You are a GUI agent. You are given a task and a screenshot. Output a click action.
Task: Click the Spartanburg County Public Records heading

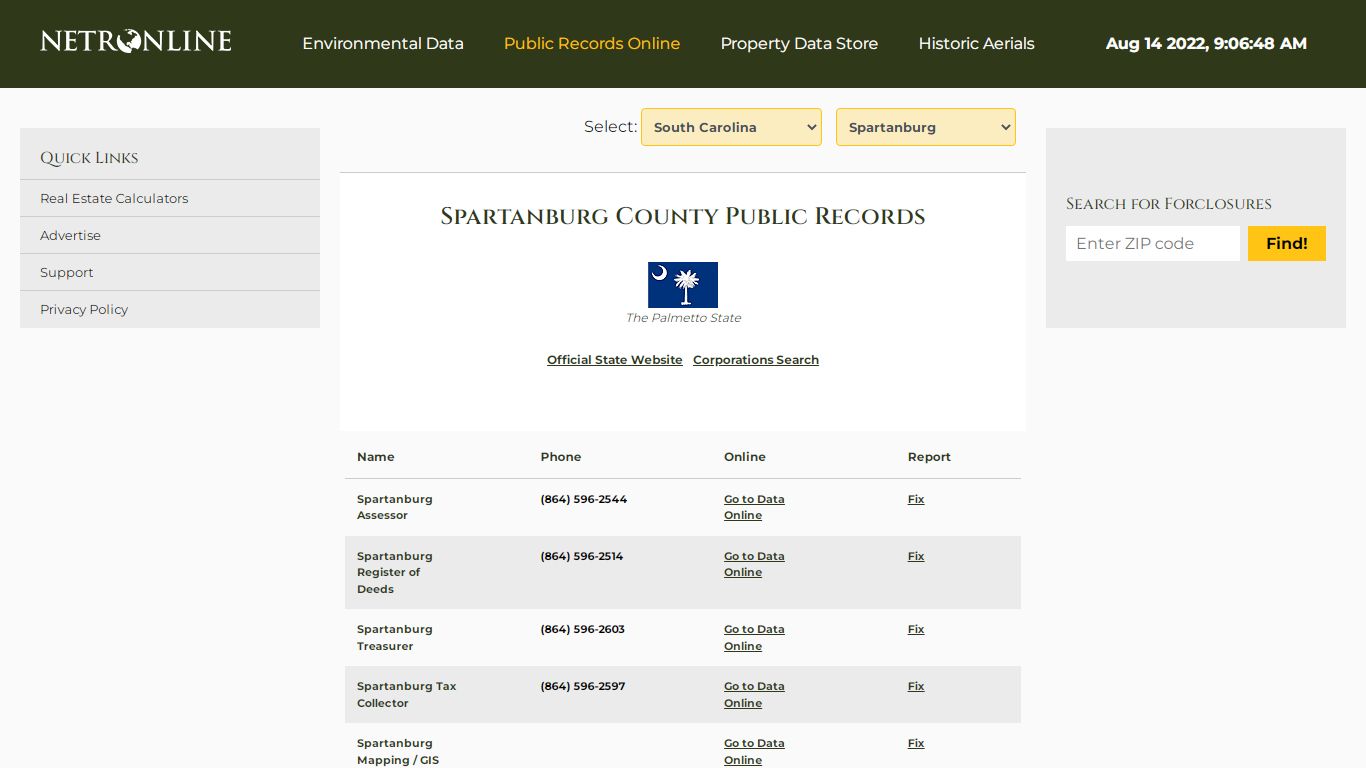pos(683,216)
